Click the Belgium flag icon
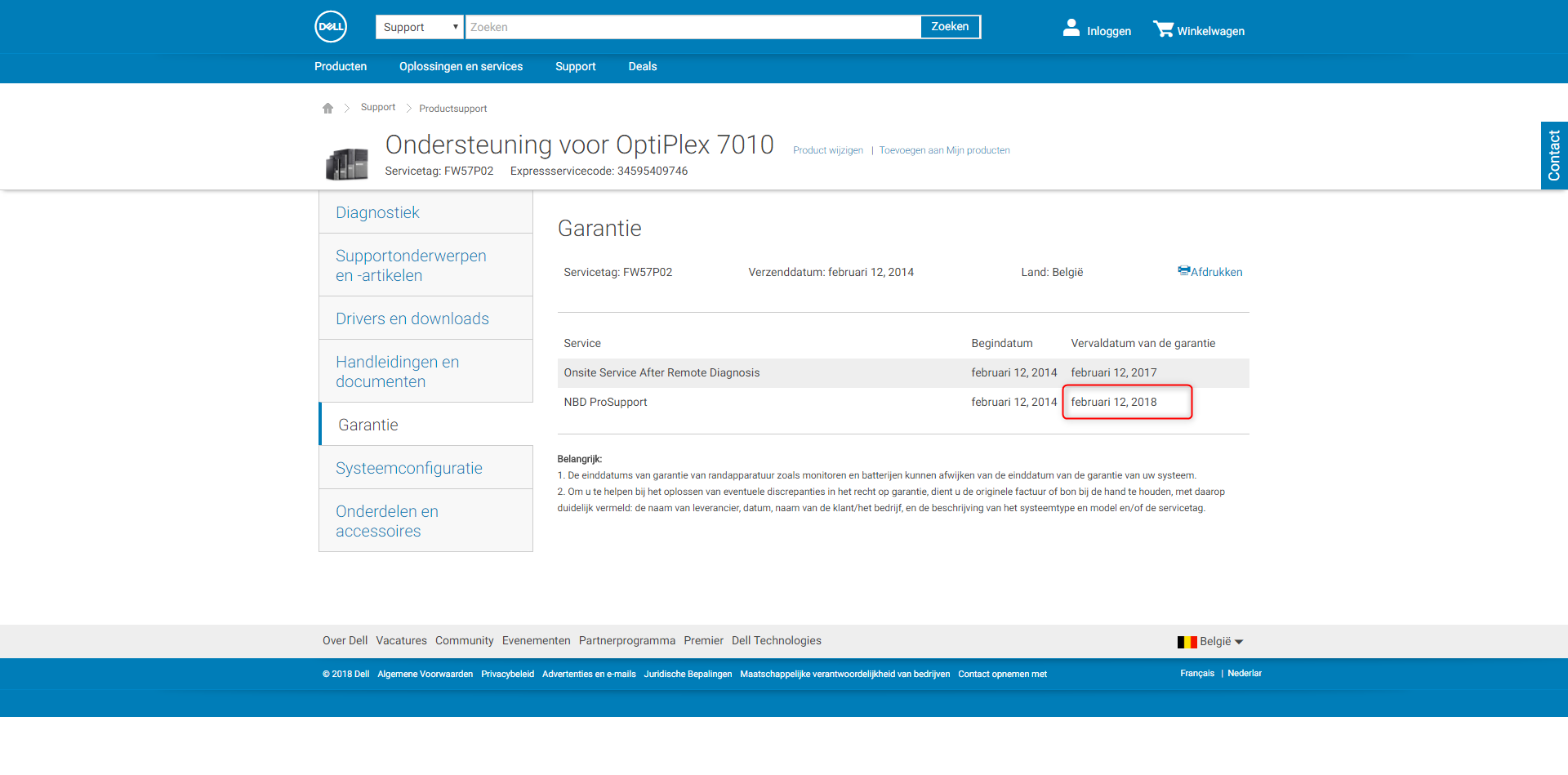1568x775 pixels. coord(1187,642)
